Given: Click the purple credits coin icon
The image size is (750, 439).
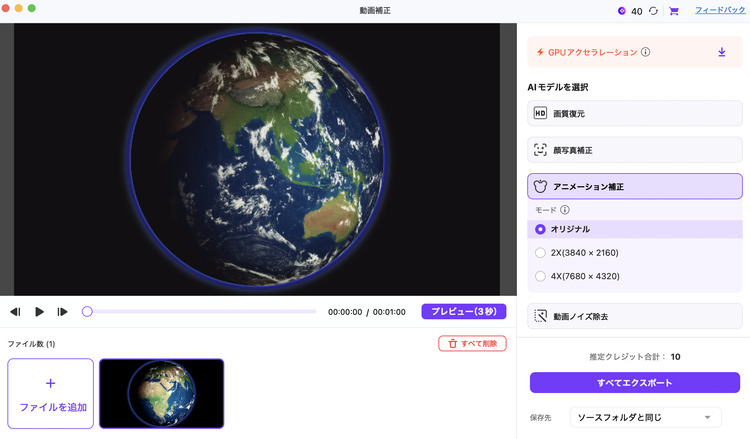Looking at the screenshot, I should click(622, 11).
